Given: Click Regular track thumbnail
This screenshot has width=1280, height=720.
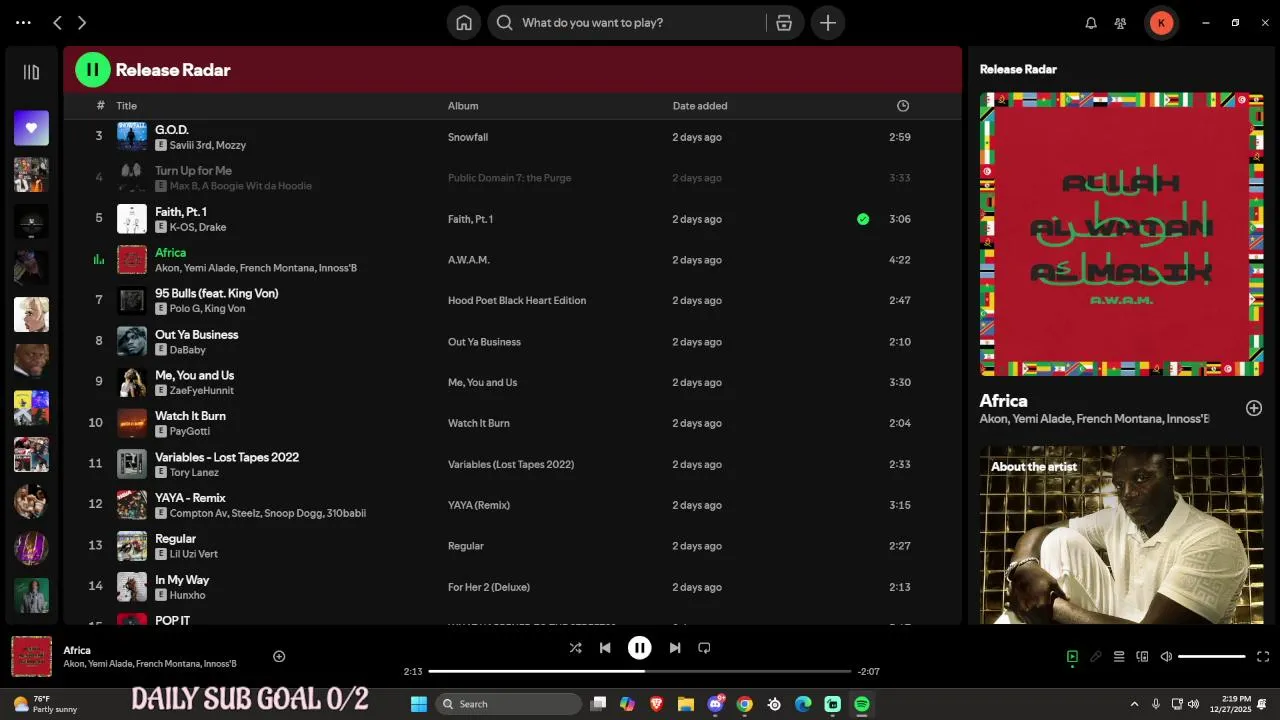Looking at the screenshot, I should [x=132, y=546].
